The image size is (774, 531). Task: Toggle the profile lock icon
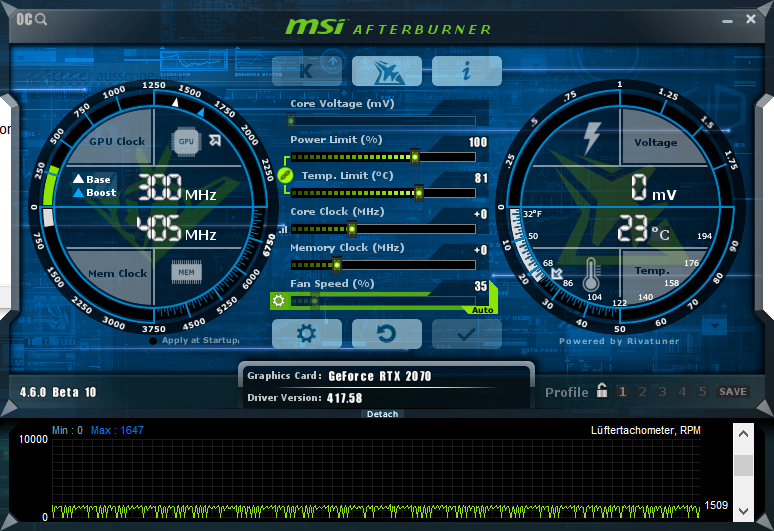pyautogui.click(x=602, y=390)
